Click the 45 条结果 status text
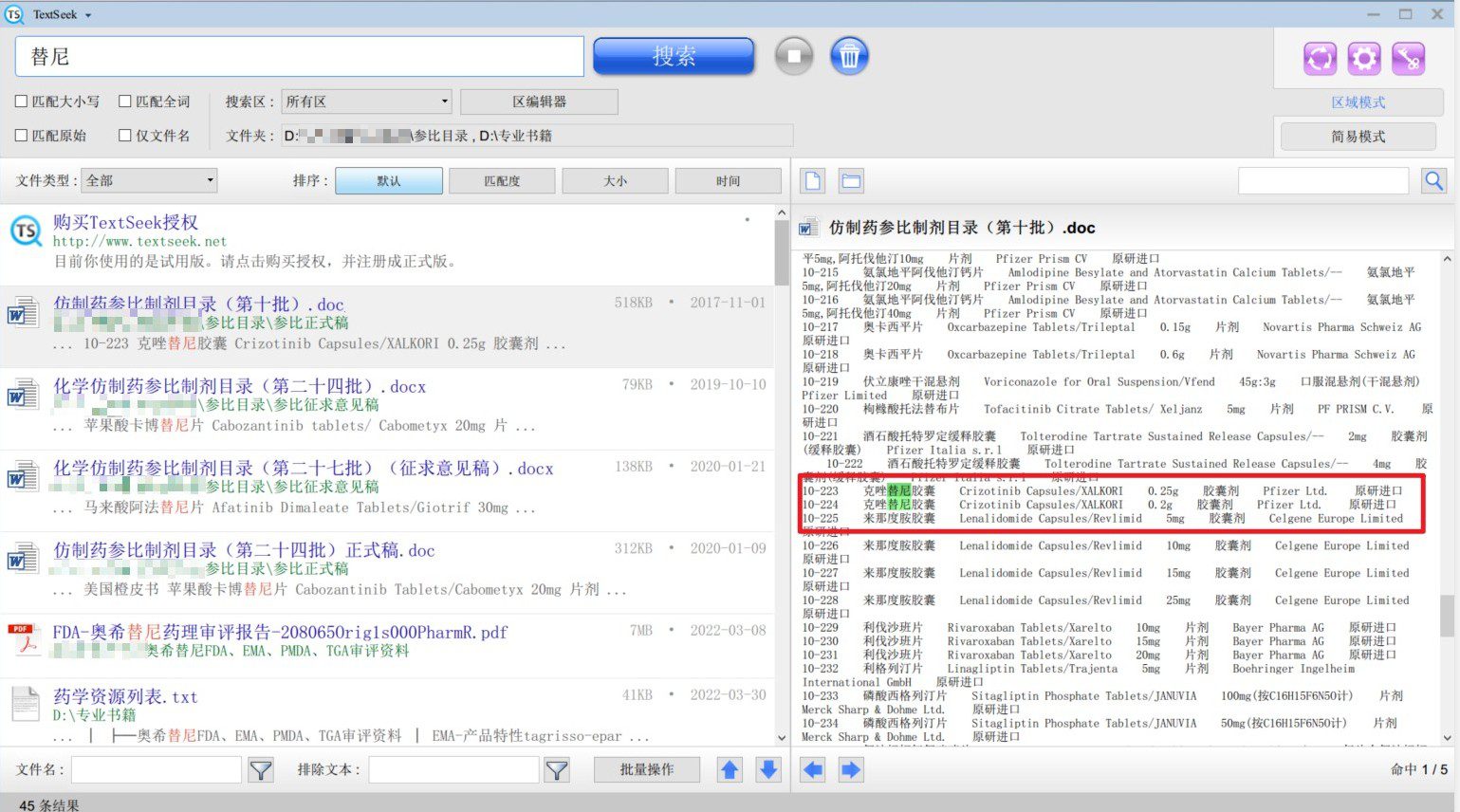 (x=49, y=804)
